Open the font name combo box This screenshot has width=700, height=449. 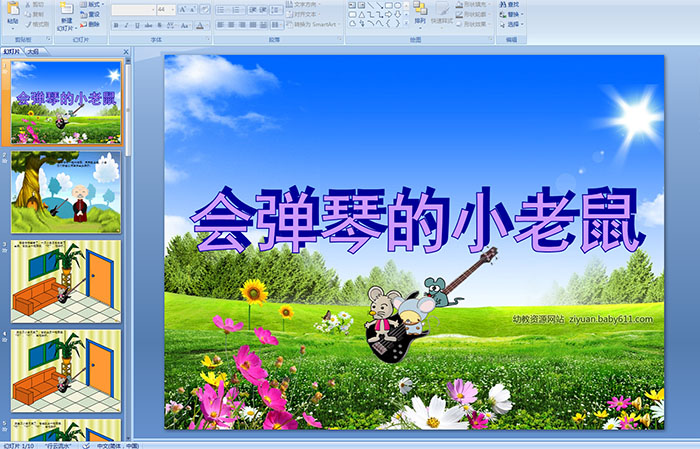[x=133, y=9]
